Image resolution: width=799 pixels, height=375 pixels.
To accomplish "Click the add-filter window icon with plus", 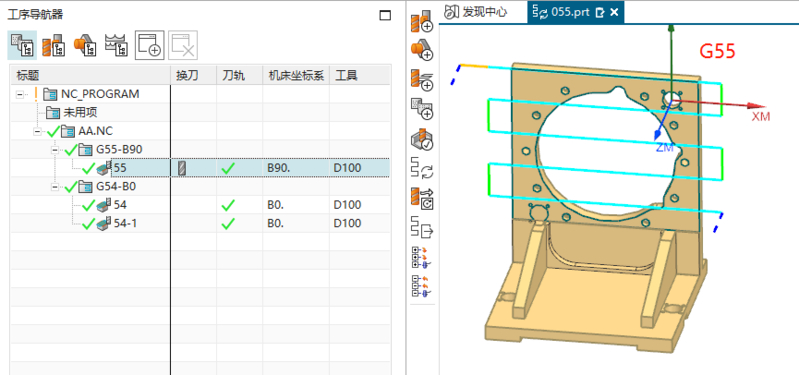I will [149, 45].
